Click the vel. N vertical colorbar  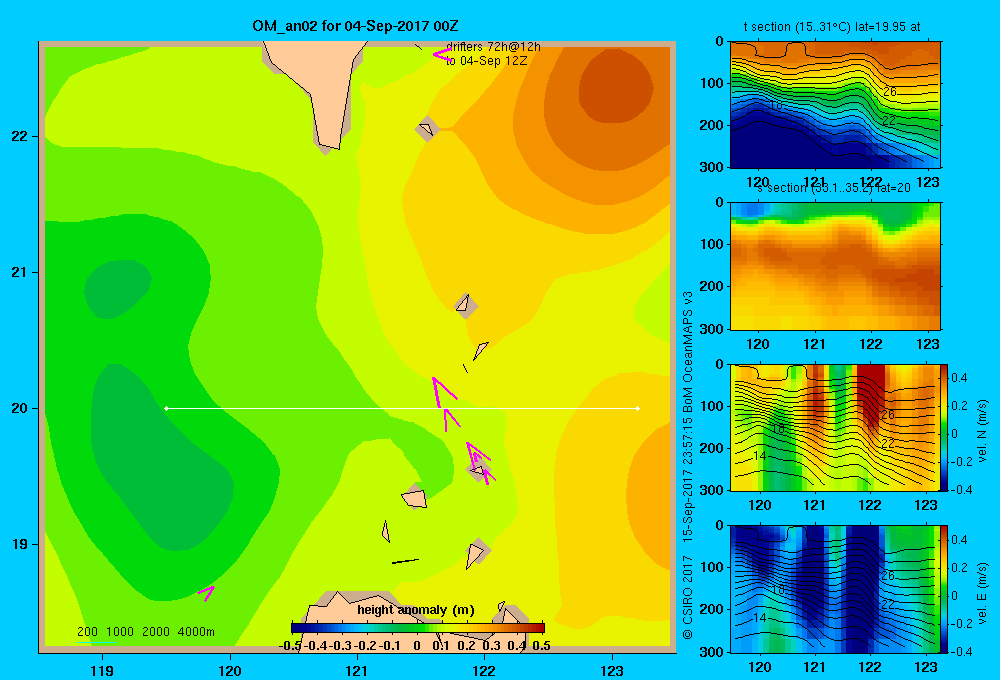[x=944, y=427]
